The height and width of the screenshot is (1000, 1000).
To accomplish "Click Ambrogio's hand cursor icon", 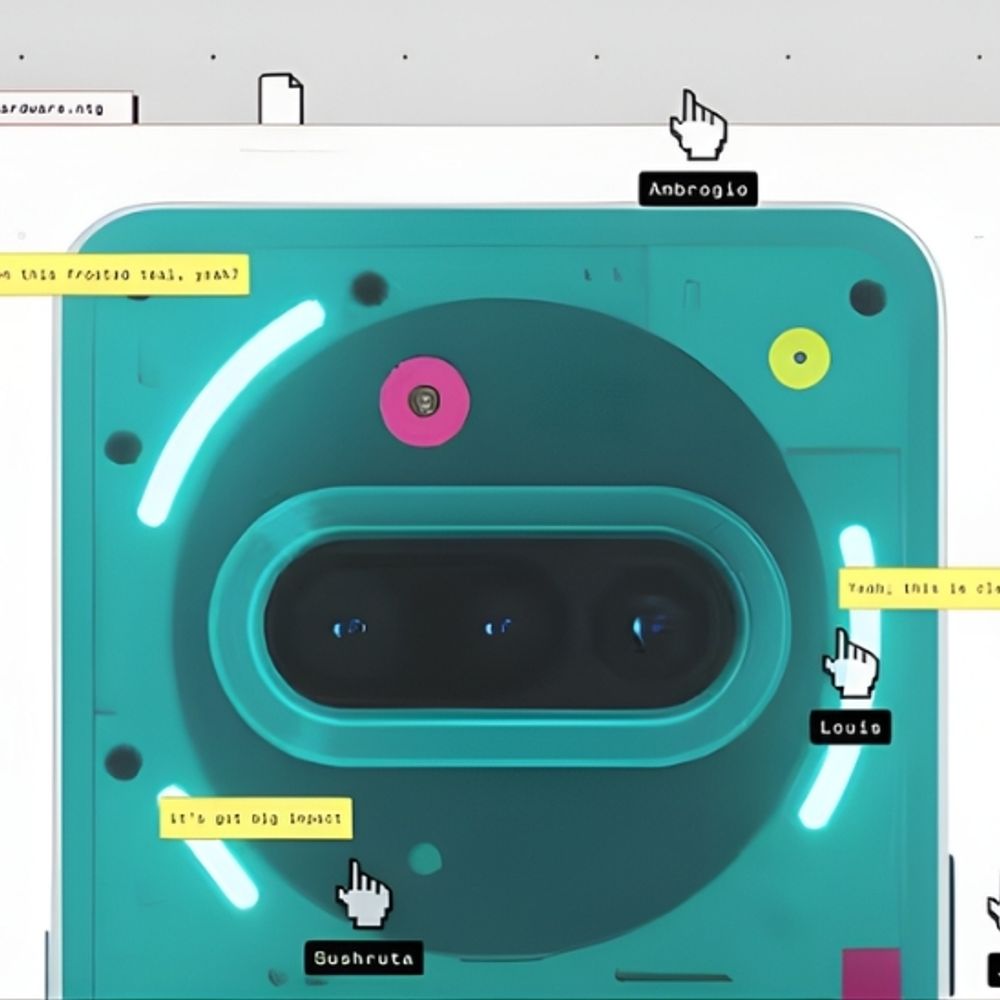I will (x=697, y=125).
